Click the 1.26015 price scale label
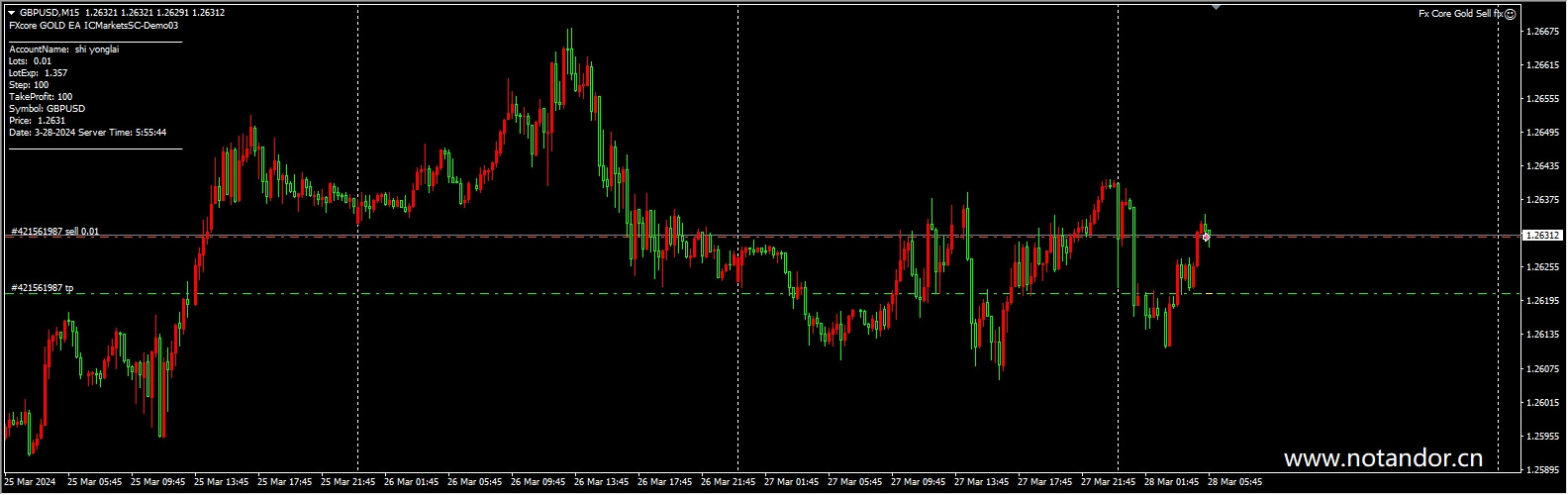 coord(1542,403)
